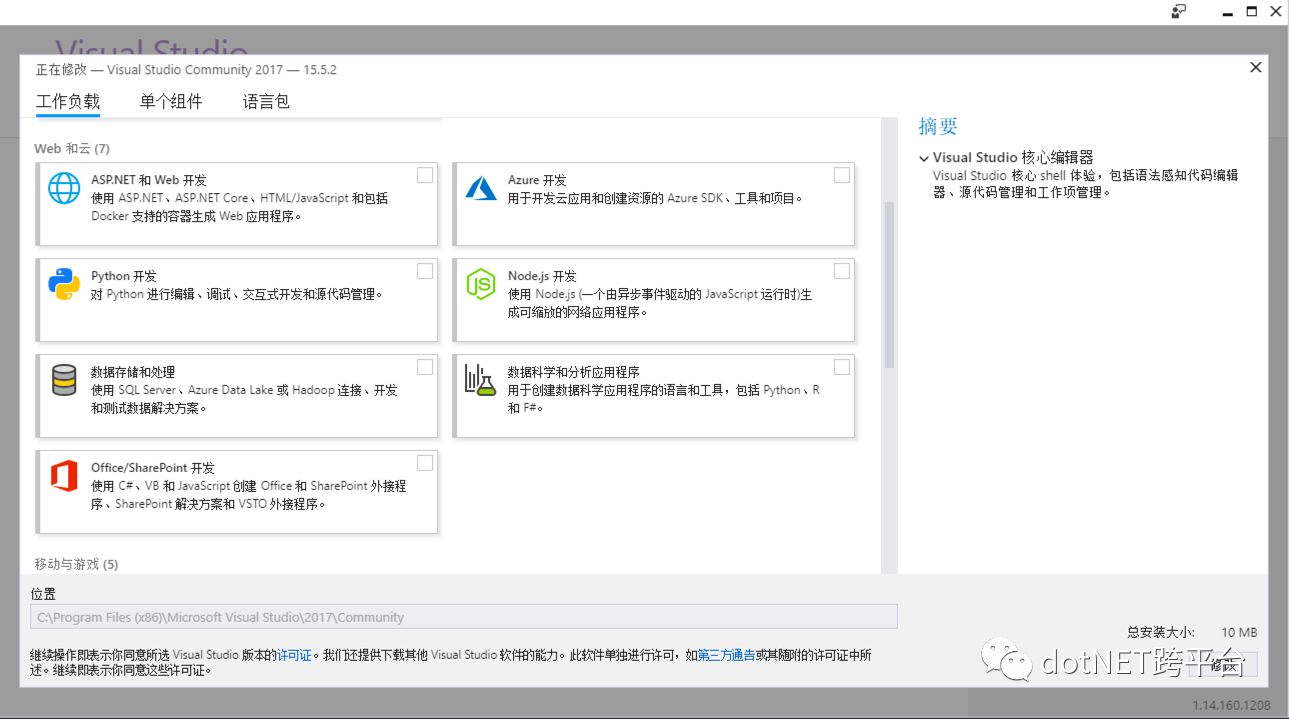Viewport: 1289px width, 719px height.
Task: Click the 移动与游戏 (5) section heading
Action: point(76,564)
